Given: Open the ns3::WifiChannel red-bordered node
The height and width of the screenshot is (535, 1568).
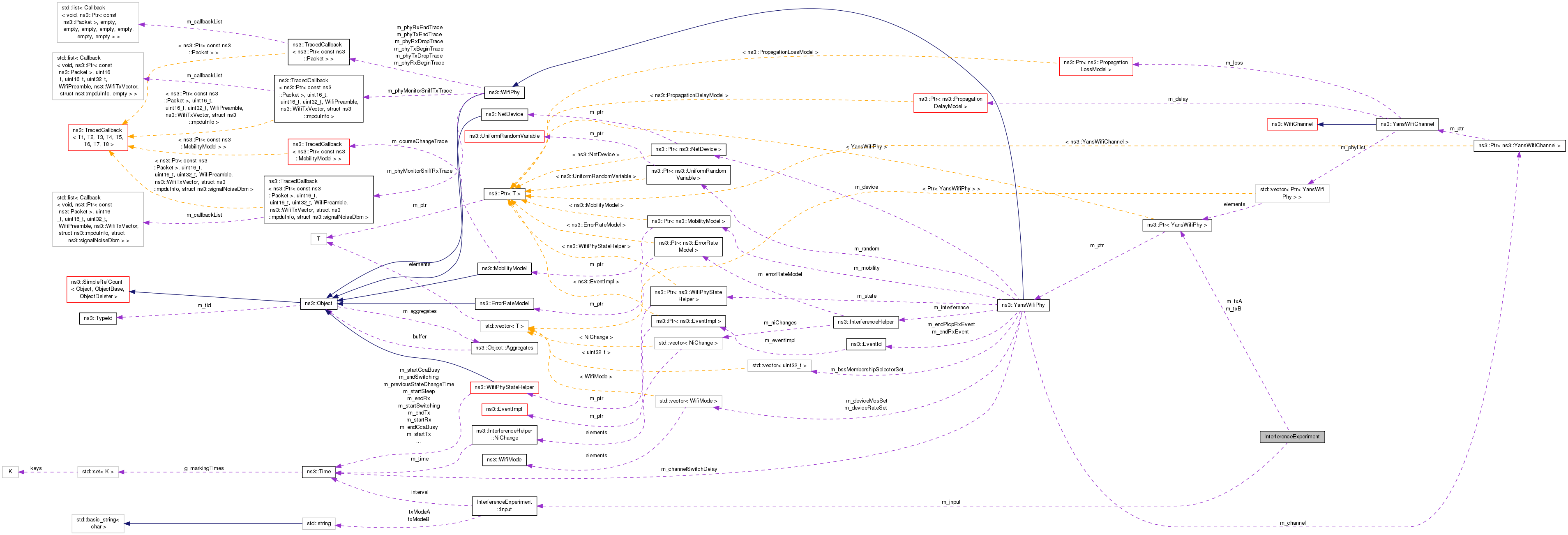Looking at the screenshot, I should (1291, 124).
